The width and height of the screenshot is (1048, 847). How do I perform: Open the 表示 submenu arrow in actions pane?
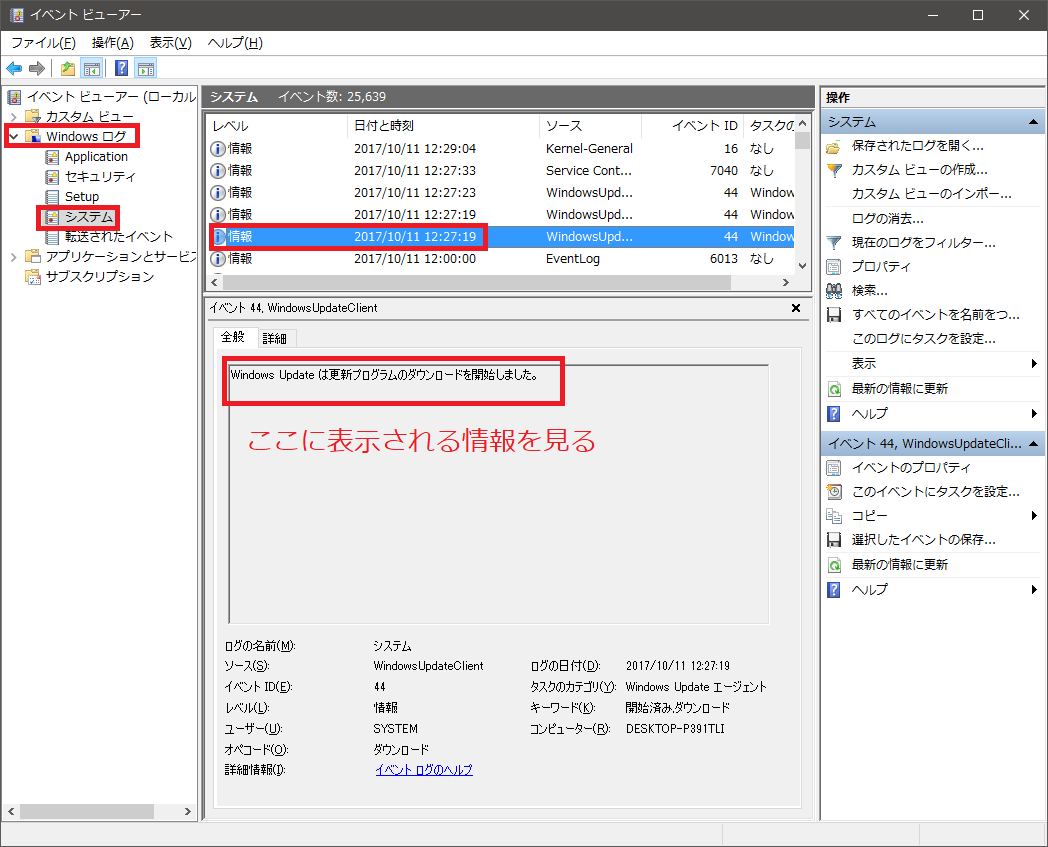coord(1034,364)
